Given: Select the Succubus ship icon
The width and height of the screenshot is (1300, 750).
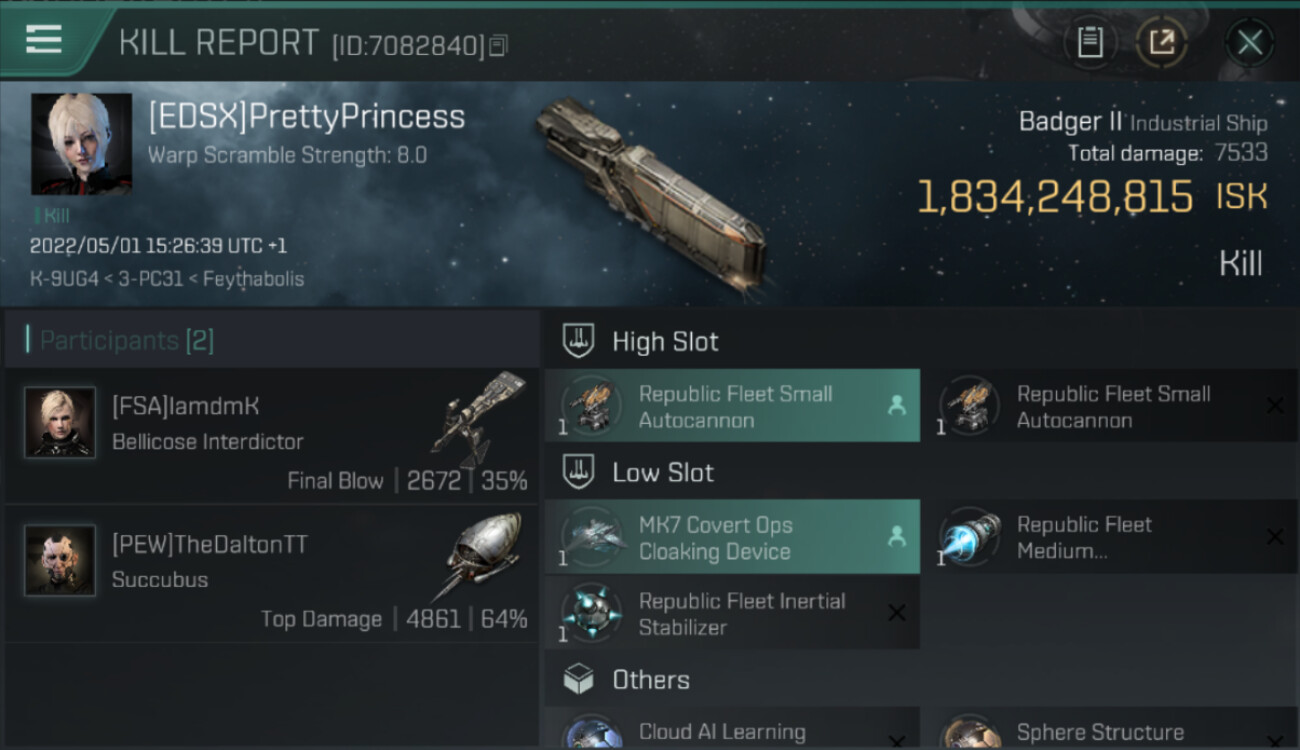Looking at the screenshot, I should pyautogui.click(x=478, y=555).
